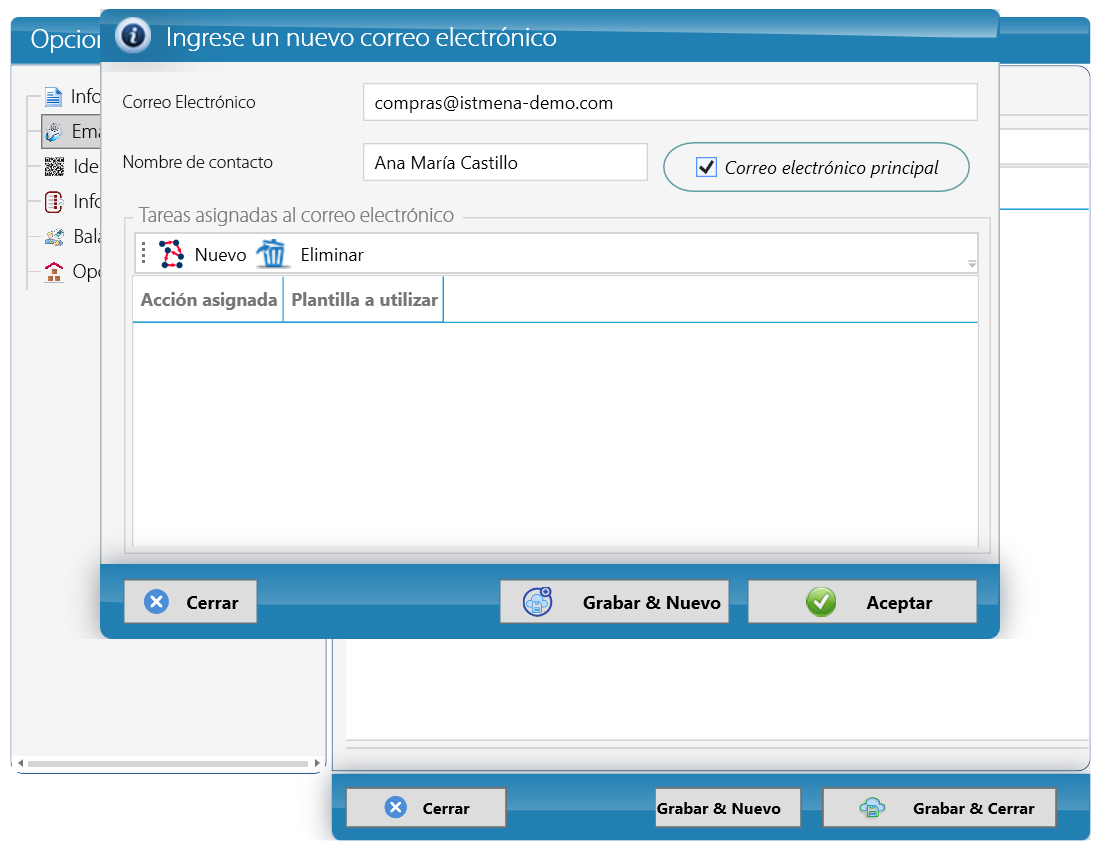
Task: Click the X icon on background window Cerrar
Action: [396, 808]
